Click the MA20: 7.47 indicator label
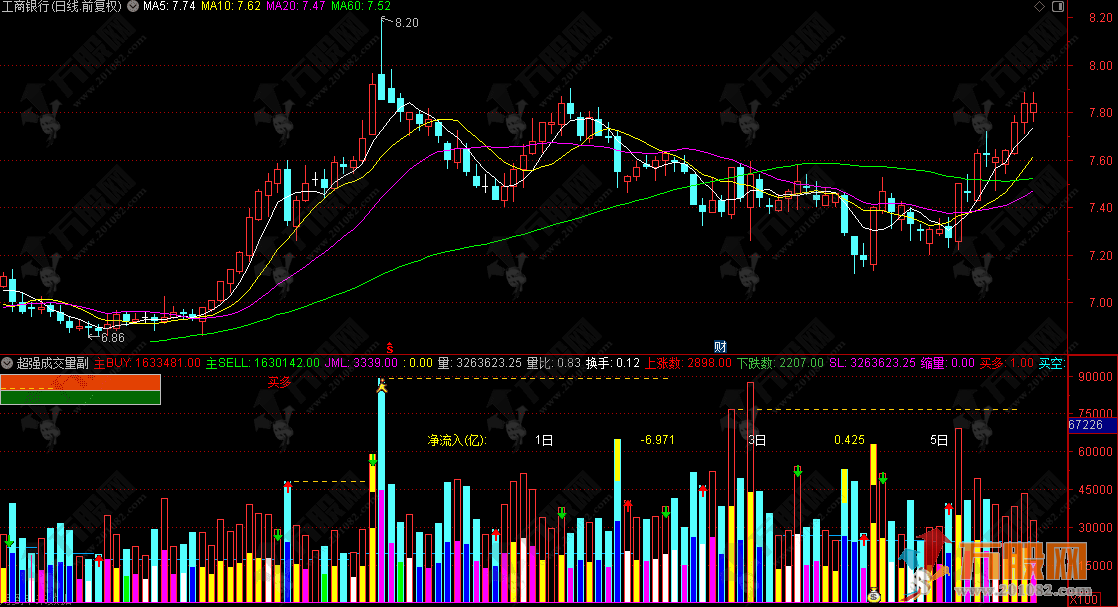Viewport: 1118px width, 607px height. tap(296, 6)
